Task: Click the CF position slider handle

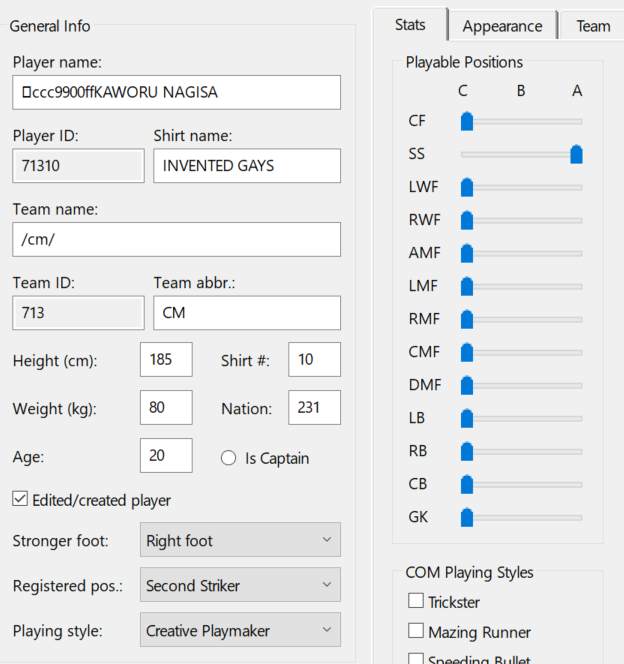Action: [467, 121]
